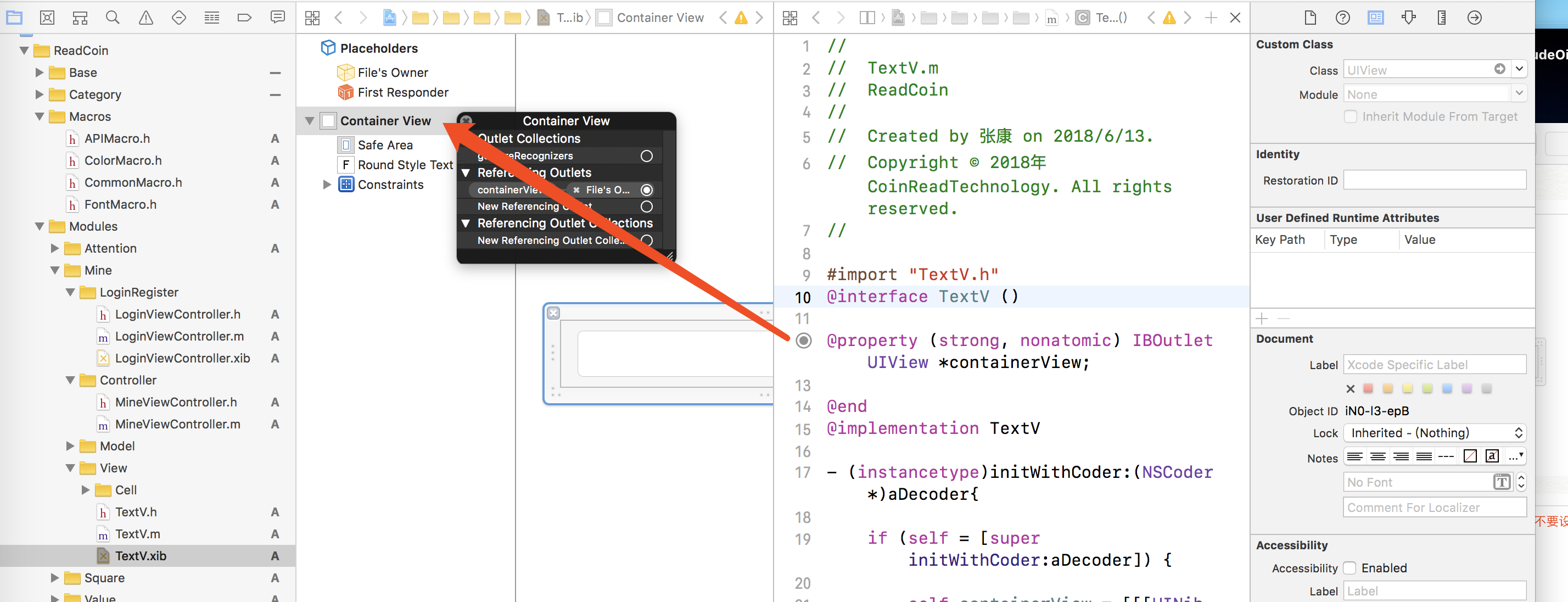Pick the red label color swatch

point(1368,388)
